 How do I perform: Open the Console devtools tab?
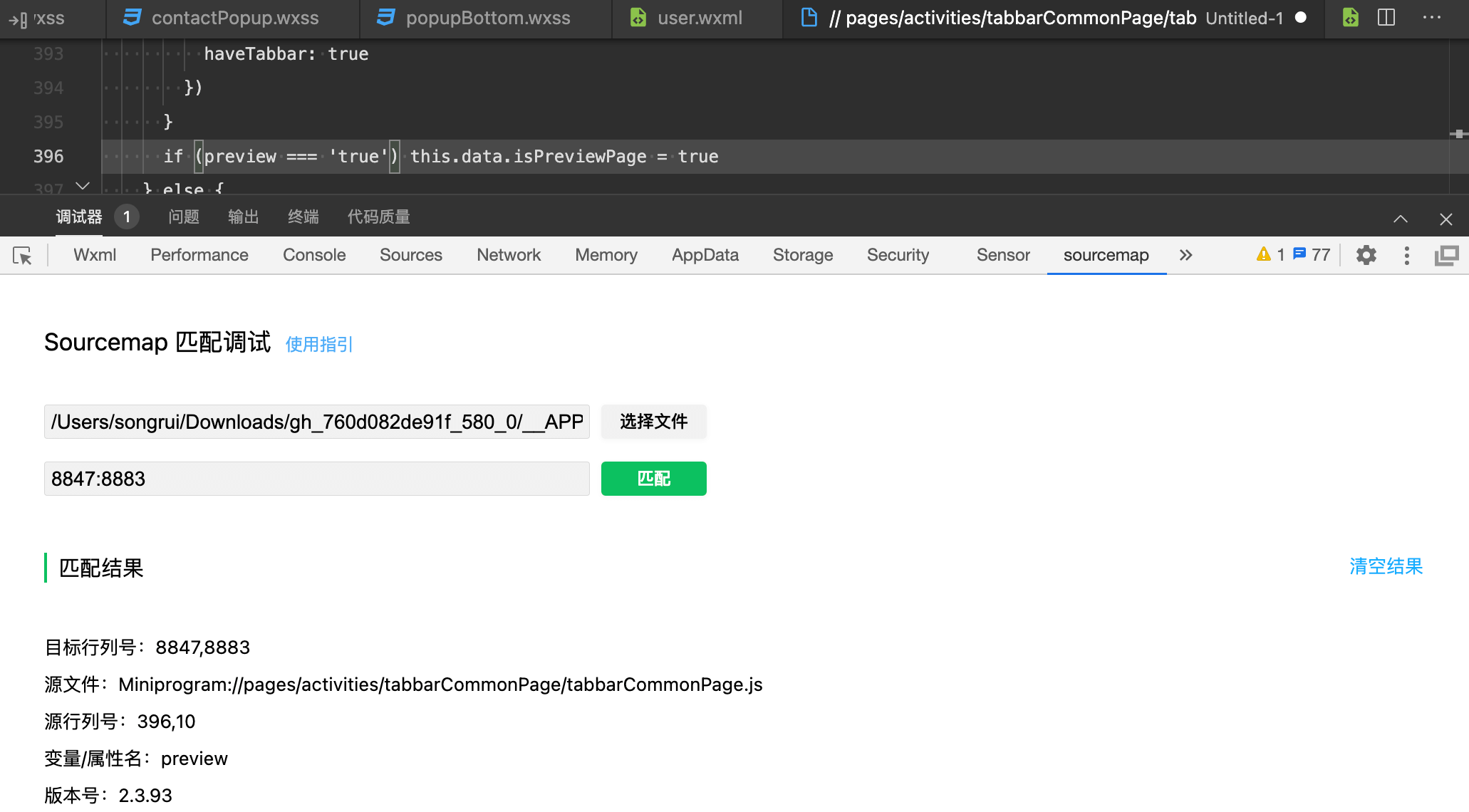click(314, 255)
